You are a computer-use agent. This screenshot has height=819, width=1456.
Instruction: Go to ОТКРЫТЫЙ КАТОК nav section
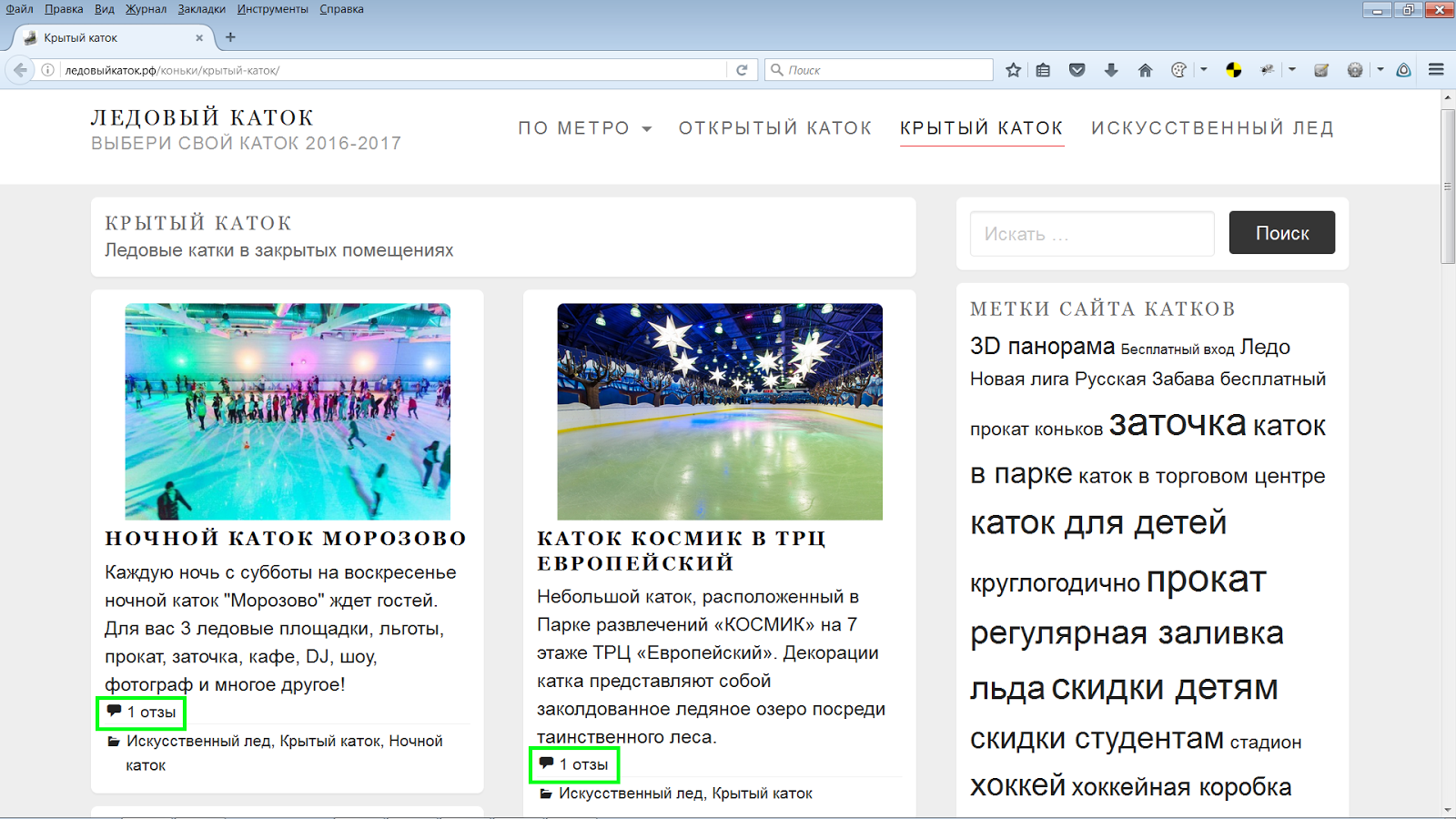click(775, 128)
